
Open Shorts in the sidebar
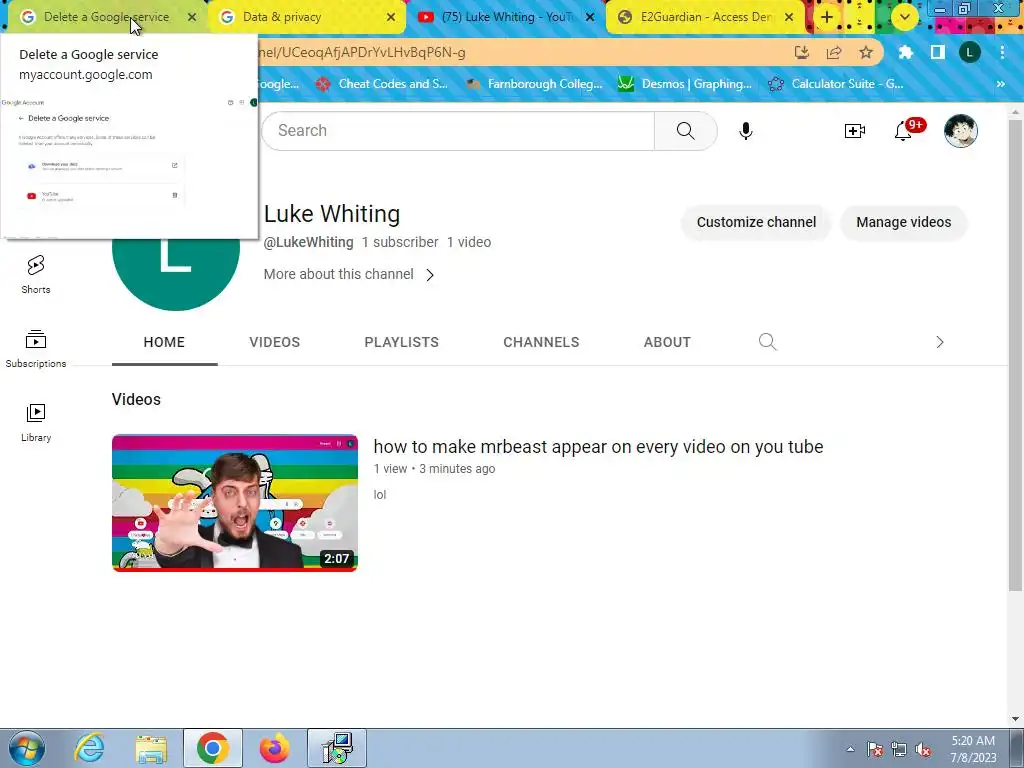pyautogui.click(x=36, y=274)
